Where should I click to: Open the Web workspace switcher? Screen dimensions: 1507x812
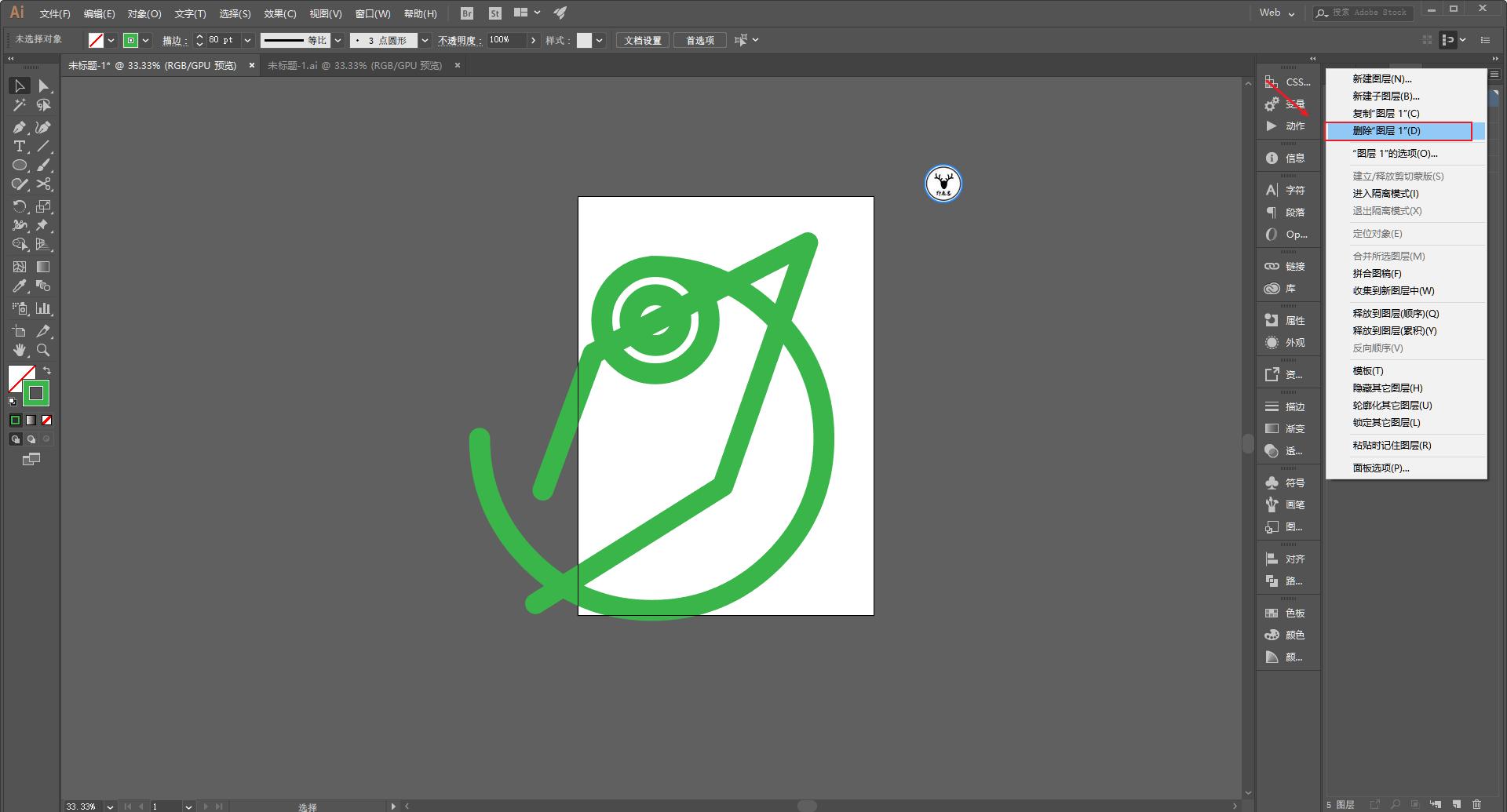pos(1277,13)
